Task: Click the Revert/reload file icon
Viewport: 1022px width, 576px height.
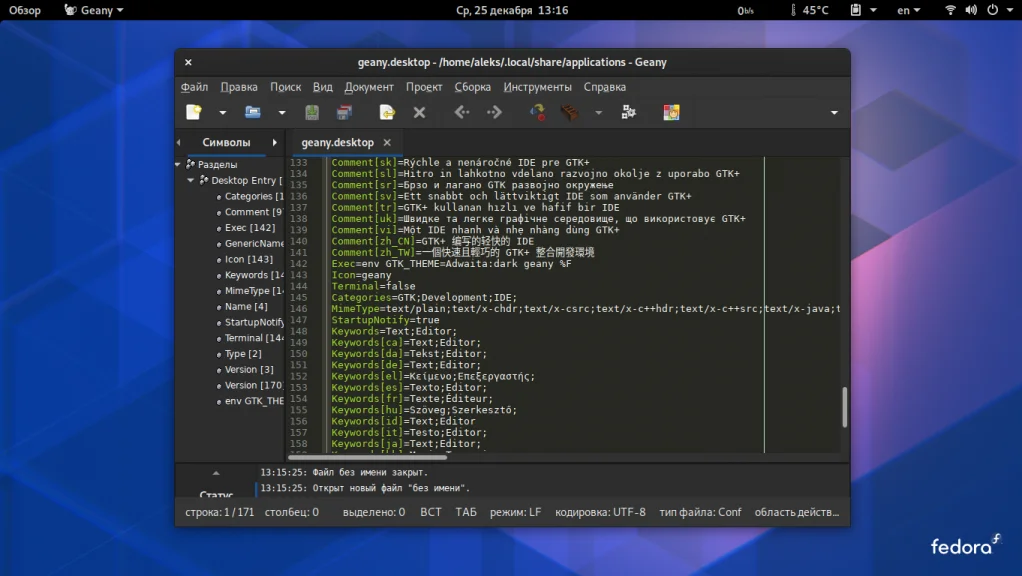Action: point(386,113)
